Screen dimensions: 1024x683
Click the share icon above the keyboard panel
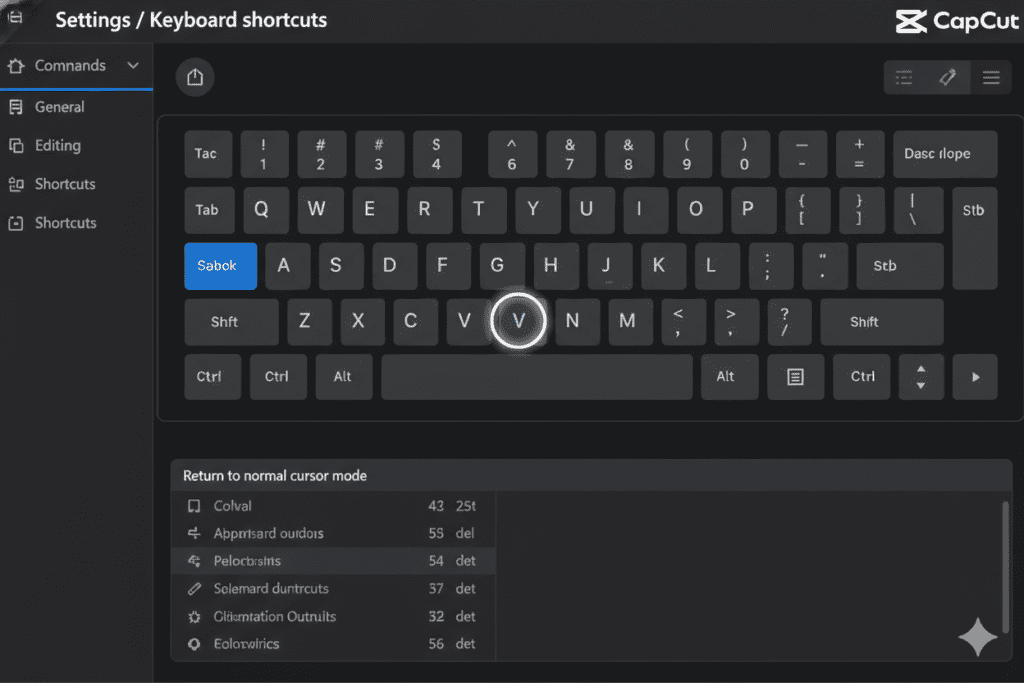coord(195,77)
